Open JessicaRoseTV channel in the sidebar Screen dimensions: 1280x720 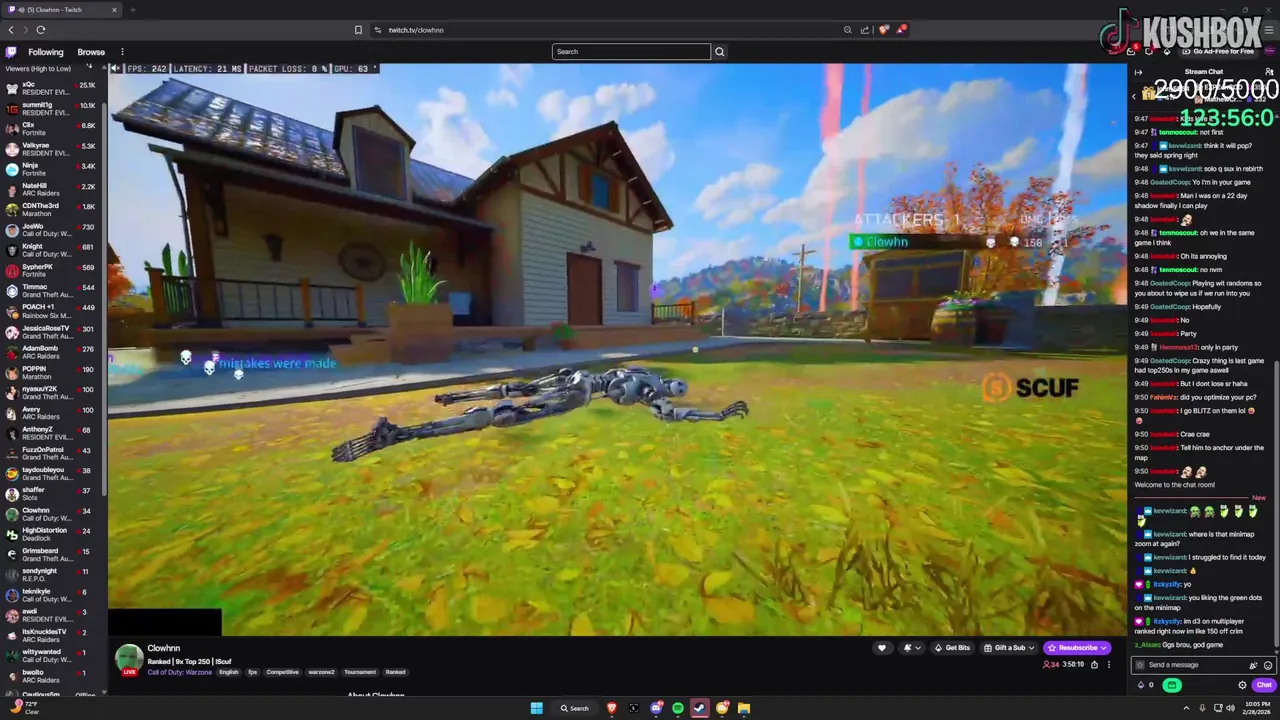click(52, 332)
